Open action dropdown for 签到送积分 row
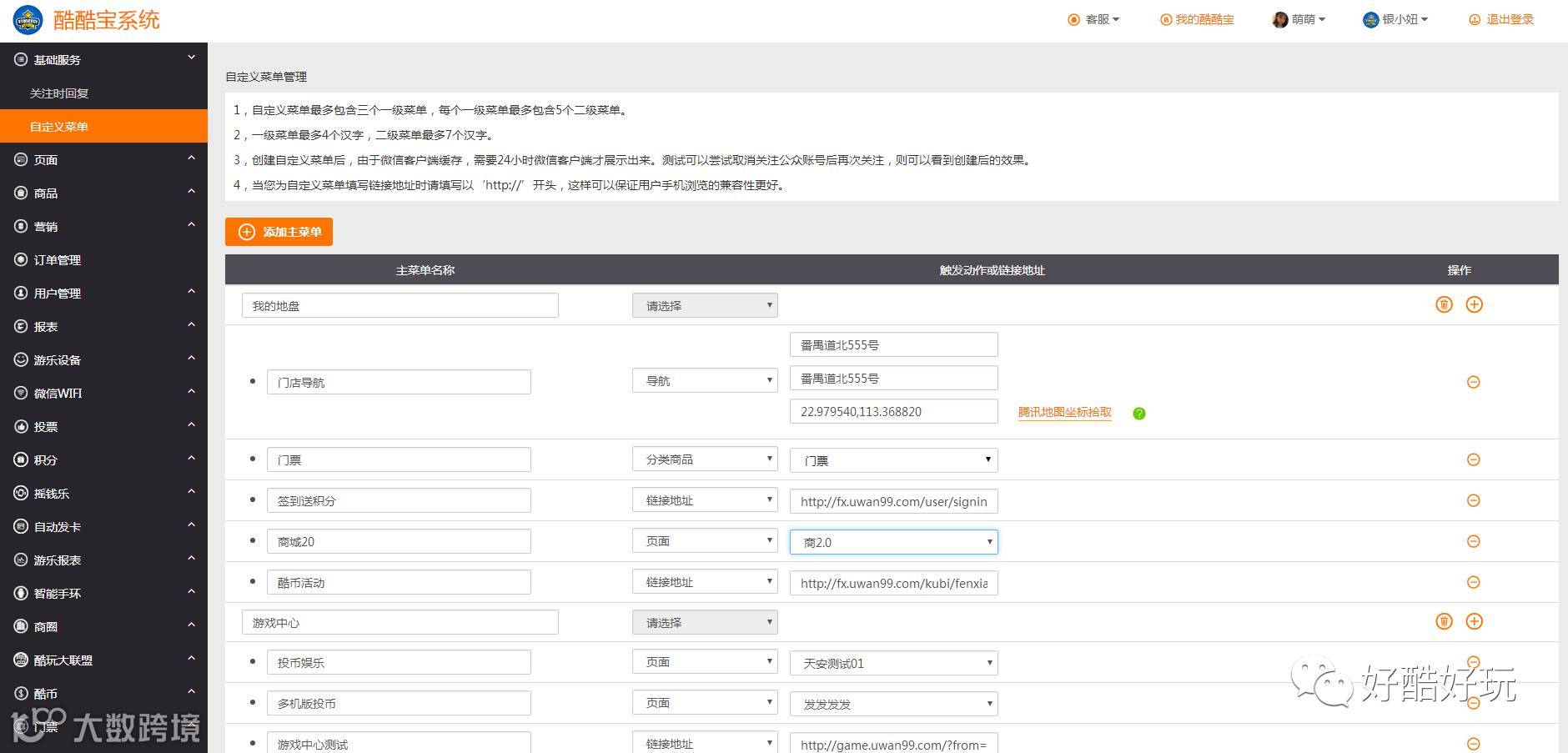Screen dimensions: 1568x753 [705, 500]
